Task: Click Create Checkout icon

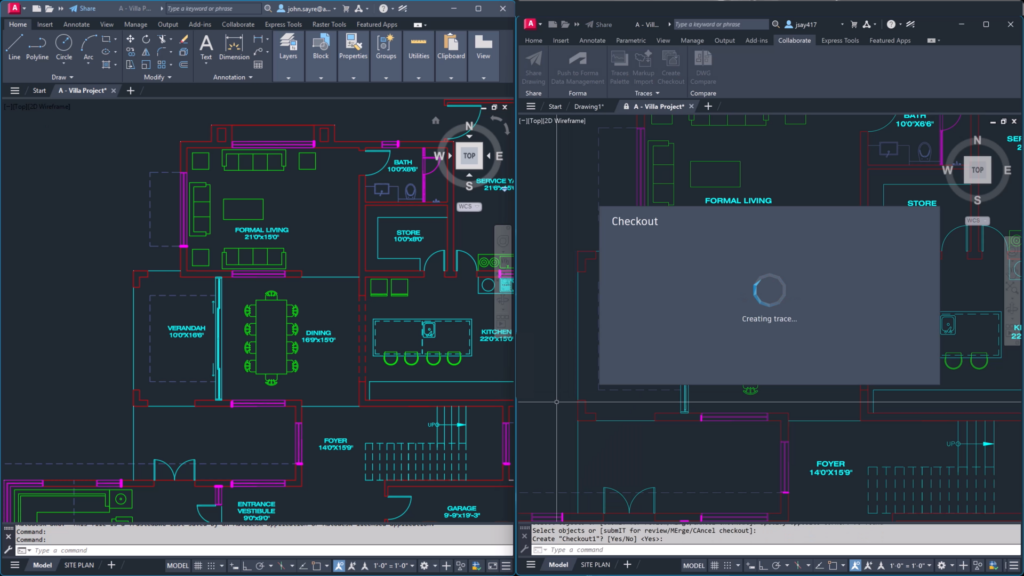Action: click(671, 68)
